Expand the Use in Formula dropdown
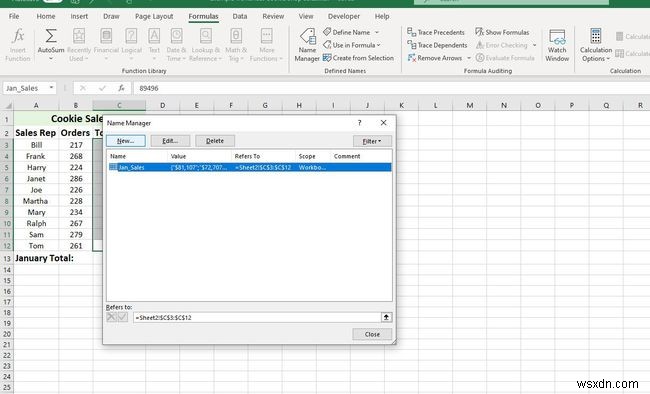Screen dimensions: 650x394 (378, 45)
